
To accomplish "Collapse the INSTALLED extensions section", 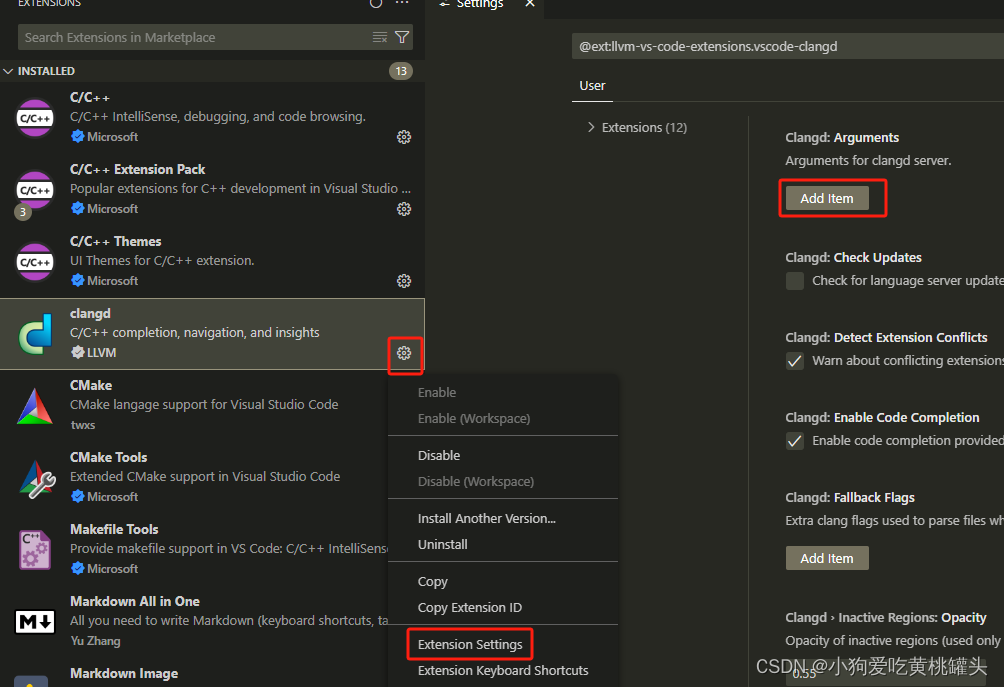I will [8, 70].
